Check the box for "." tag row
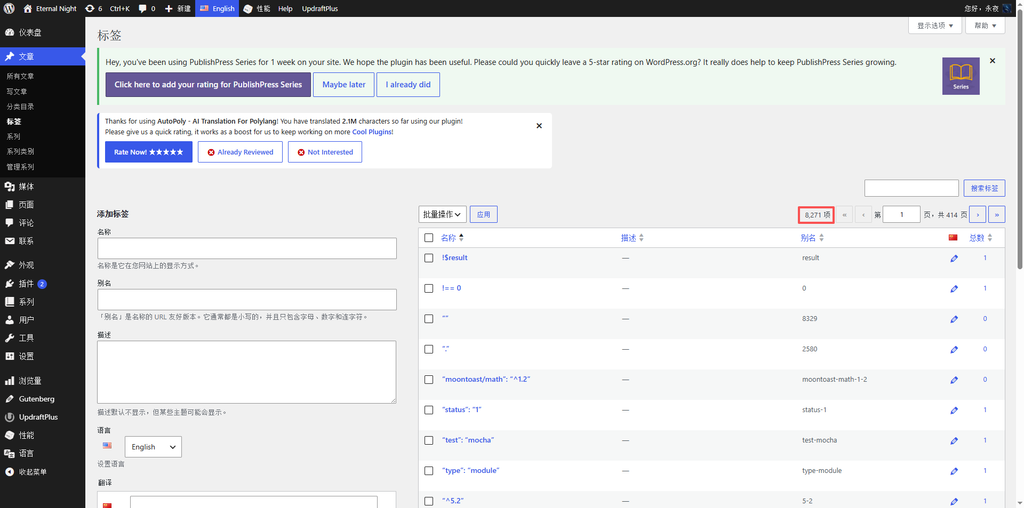 [x=428, y=349]
